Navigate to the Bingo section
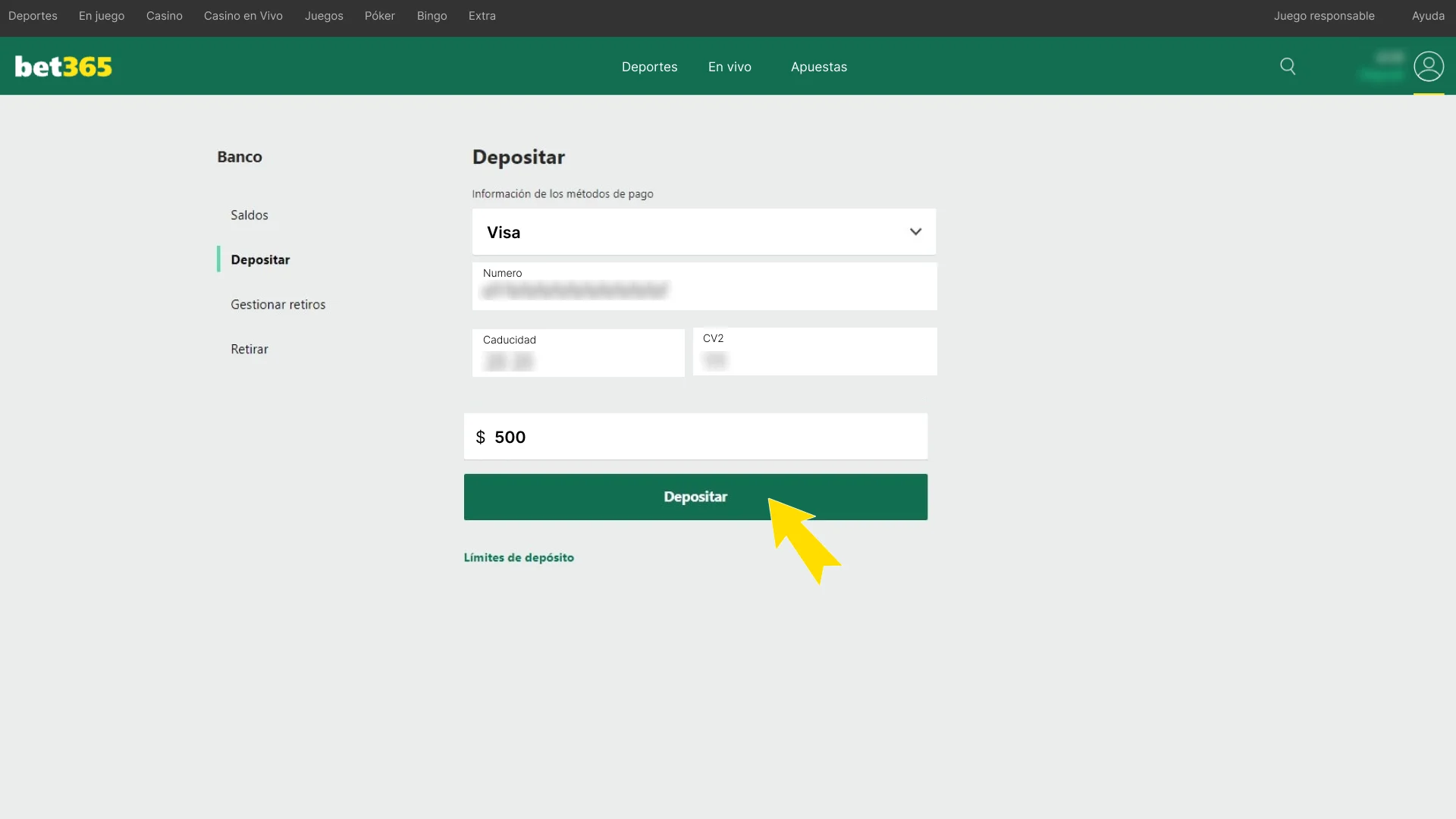 [431, 15]
